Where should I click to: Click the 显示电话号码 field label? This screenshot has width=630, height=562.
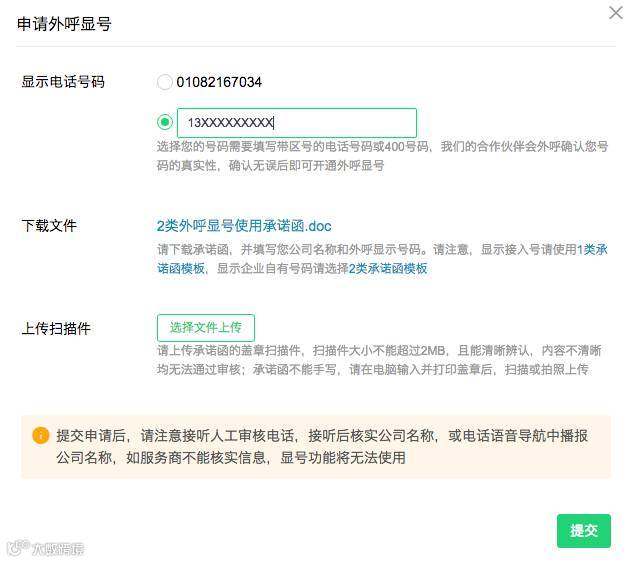click(63, 82)
